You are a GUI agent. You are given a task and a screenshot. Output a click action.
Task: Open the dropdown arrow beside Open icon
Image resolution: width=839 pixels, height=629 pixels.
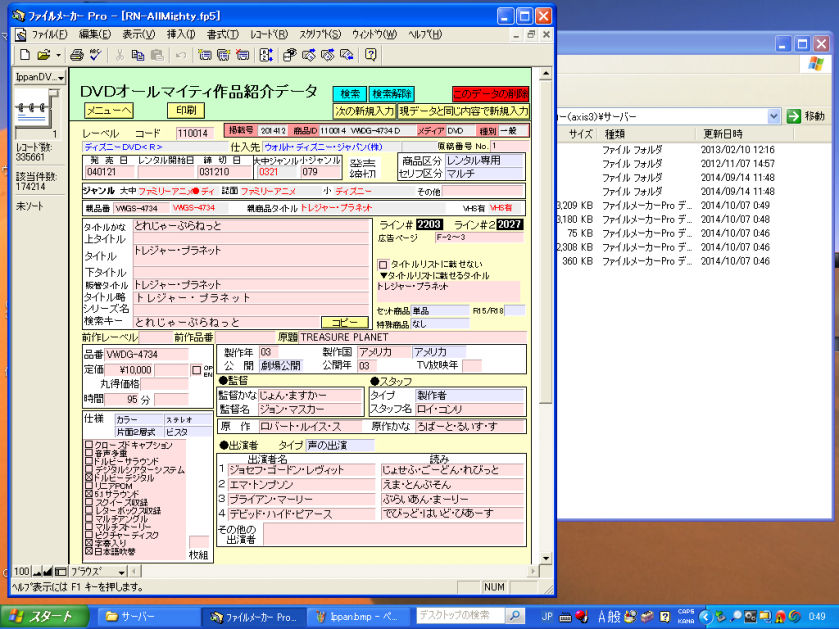tap(58, 55)
